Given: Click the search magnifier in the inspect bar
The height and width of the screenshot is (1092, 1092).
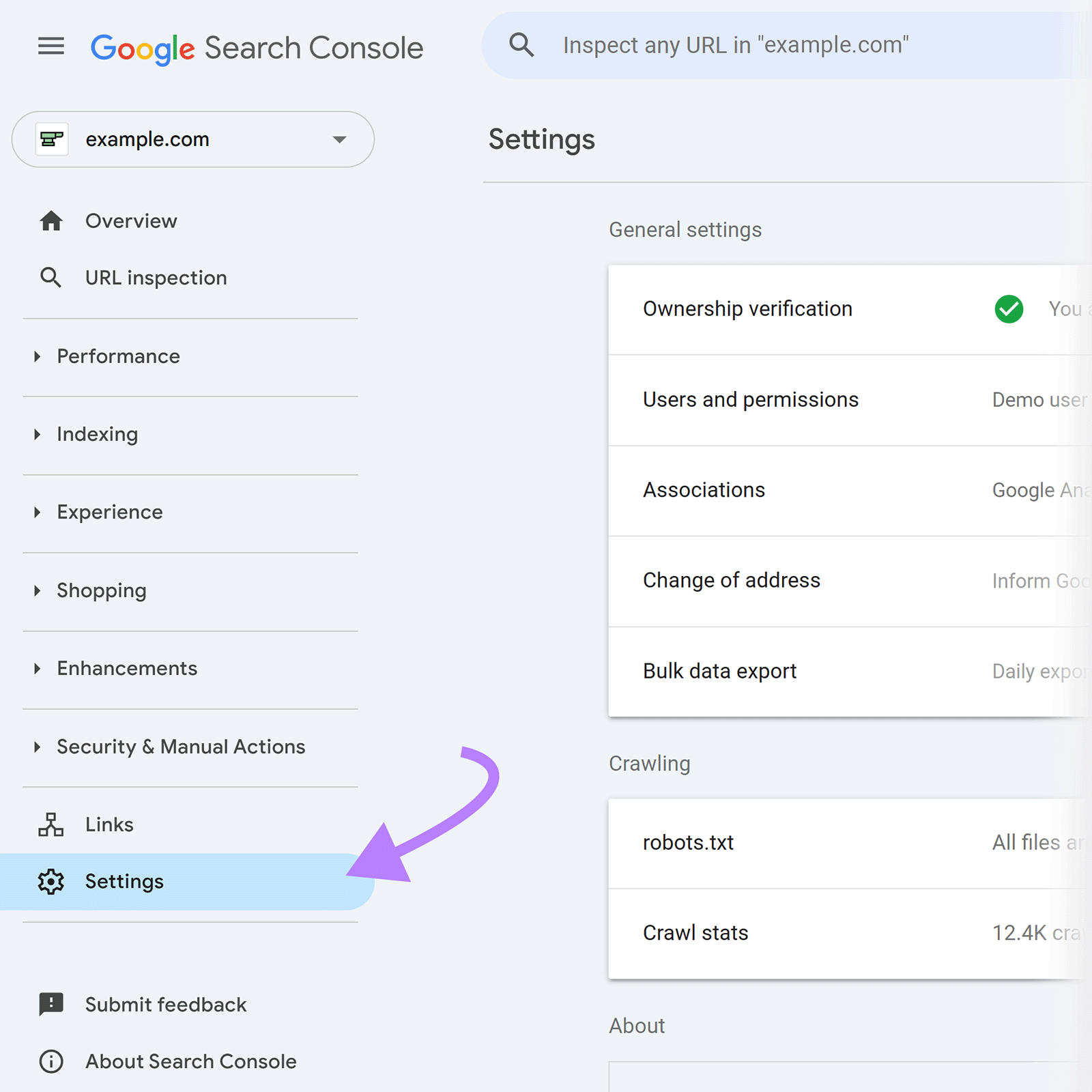Looking at the screenshot, I should pos(521,44).
